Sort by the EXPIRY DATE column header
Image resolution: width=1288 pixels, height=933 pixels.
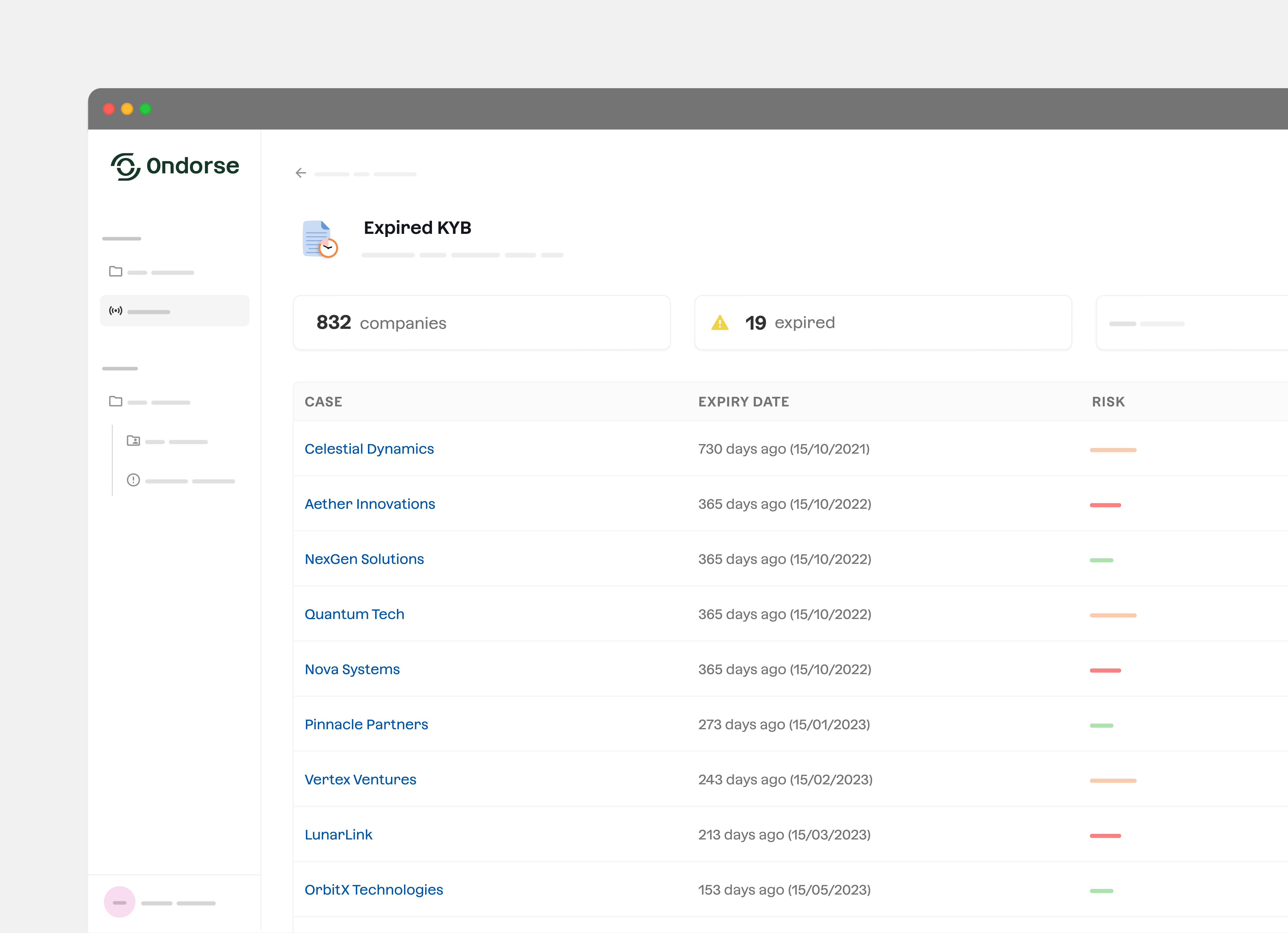coord(743,402)
